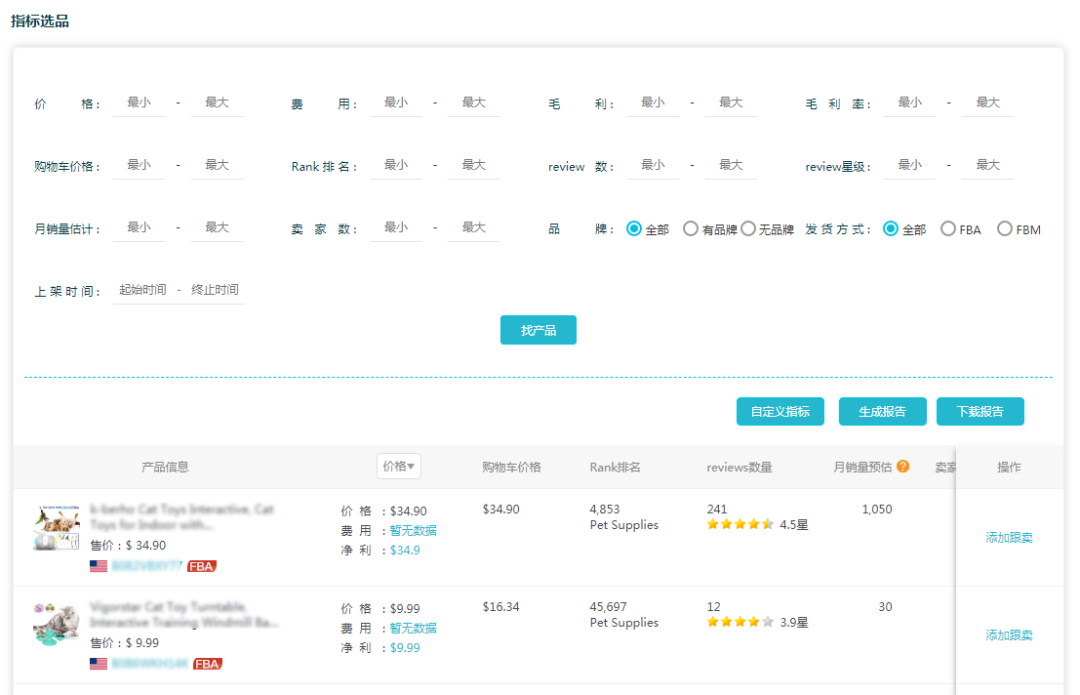
Task: Focus the 购物车价格 minimum input
Action: (x=138, y=166)
